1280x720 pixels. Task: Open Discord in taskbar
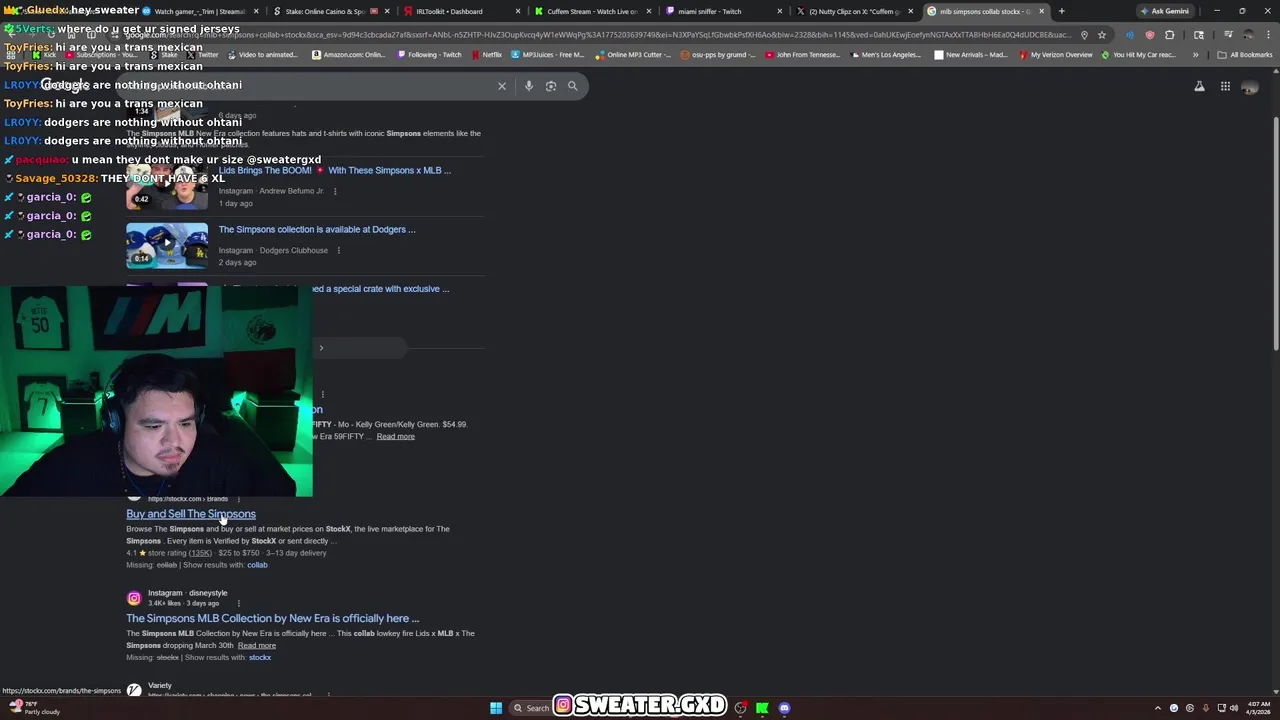[785, 708]
